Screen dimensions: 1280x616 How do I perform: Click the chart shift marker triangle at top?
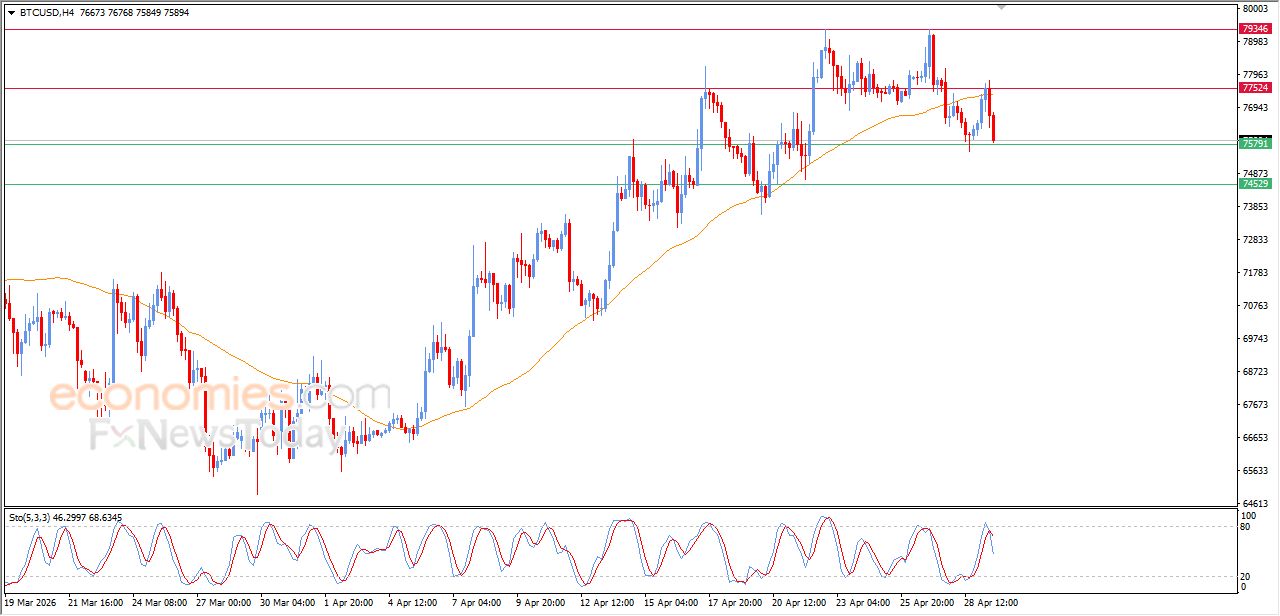pos(1001,7)
